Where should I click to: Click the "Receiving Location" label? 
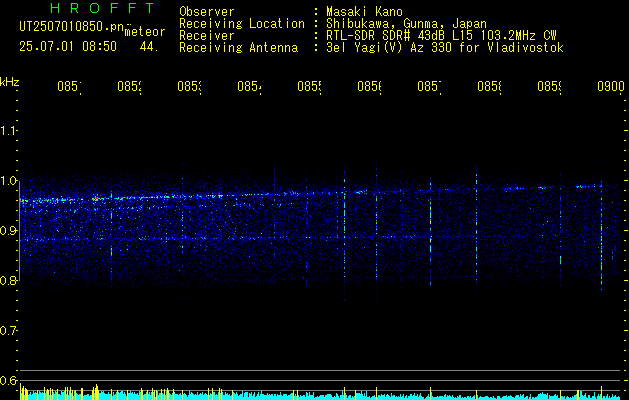[242, 24]
